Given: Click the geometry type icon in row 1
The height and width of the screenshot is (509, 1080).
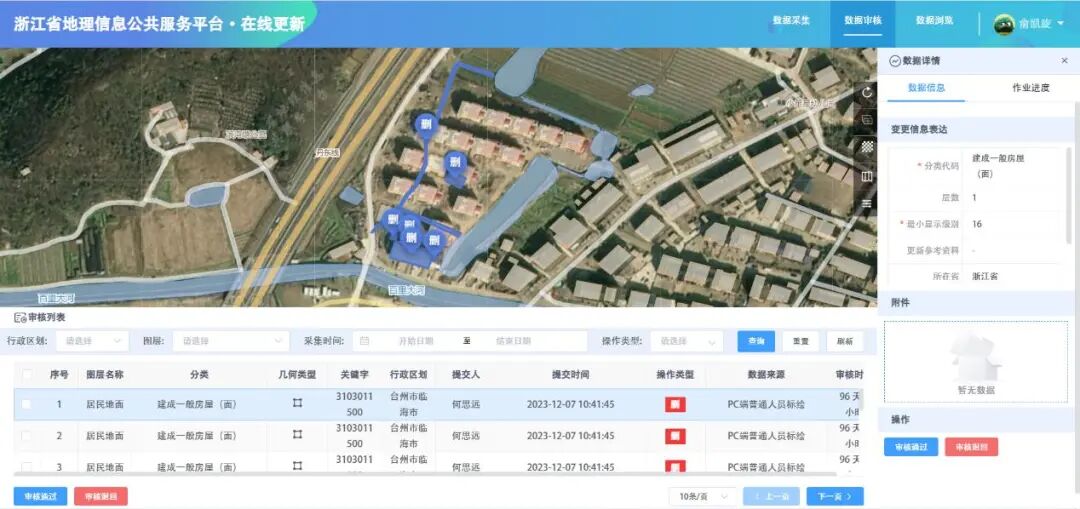Looking at the screenshot, I should [x=297, y=404].
